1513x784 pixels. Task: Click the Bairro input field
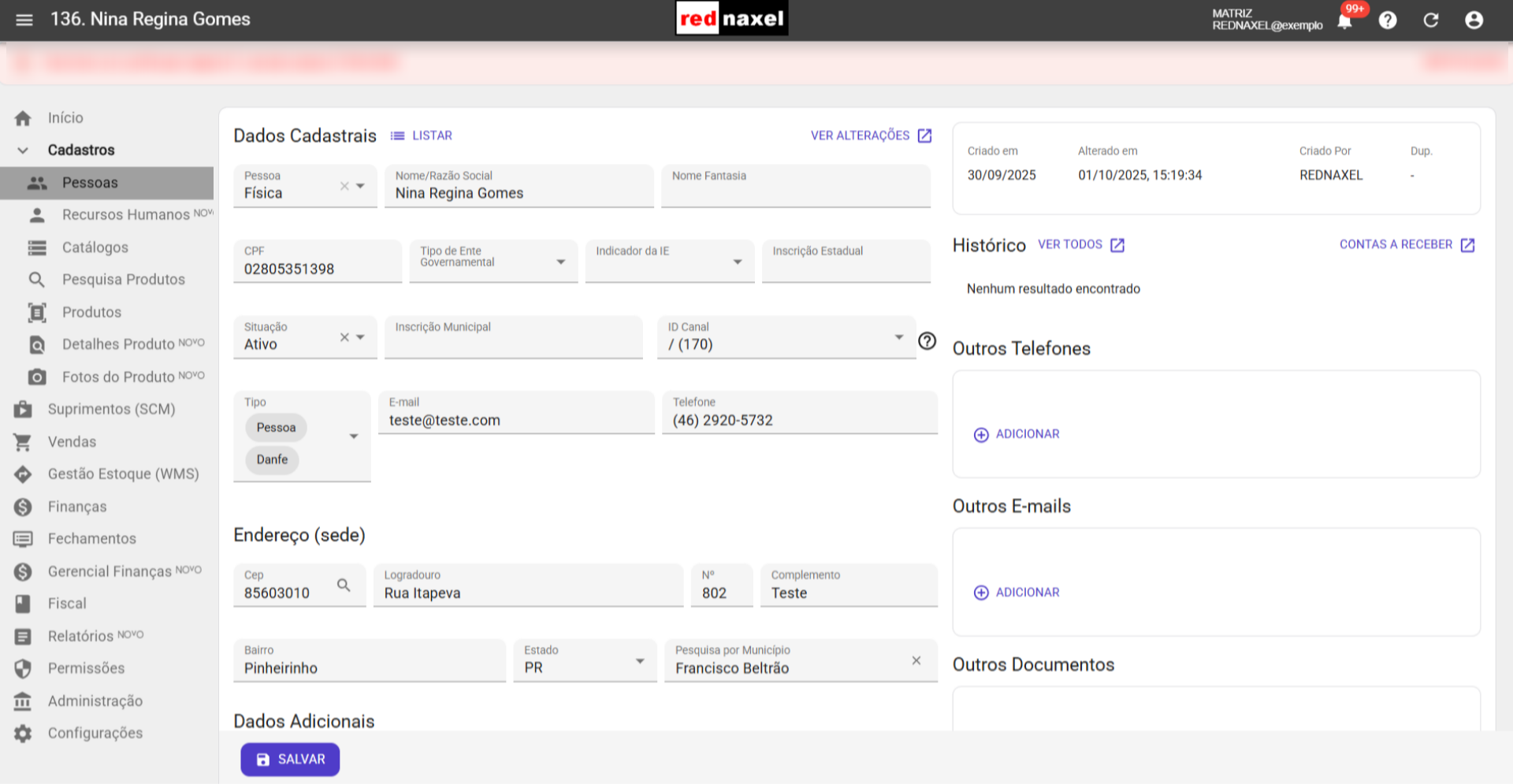[370, 660]
